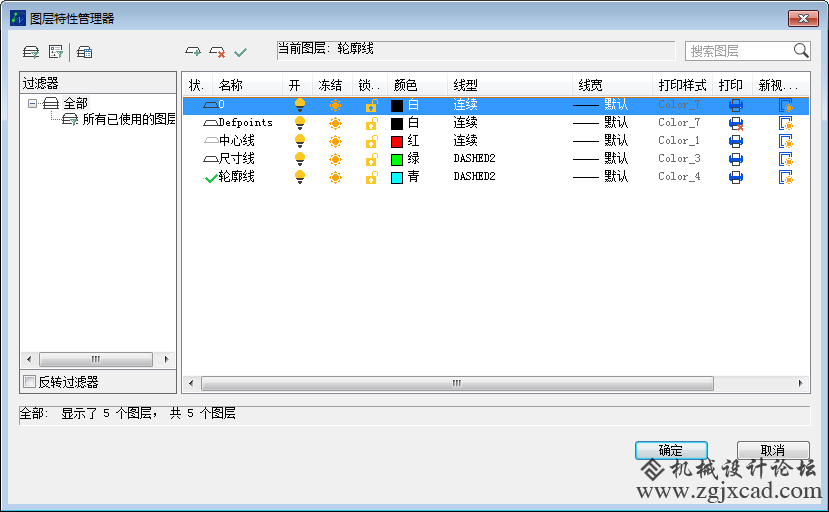Click the search magnifier icon

[x=801, y=51]
